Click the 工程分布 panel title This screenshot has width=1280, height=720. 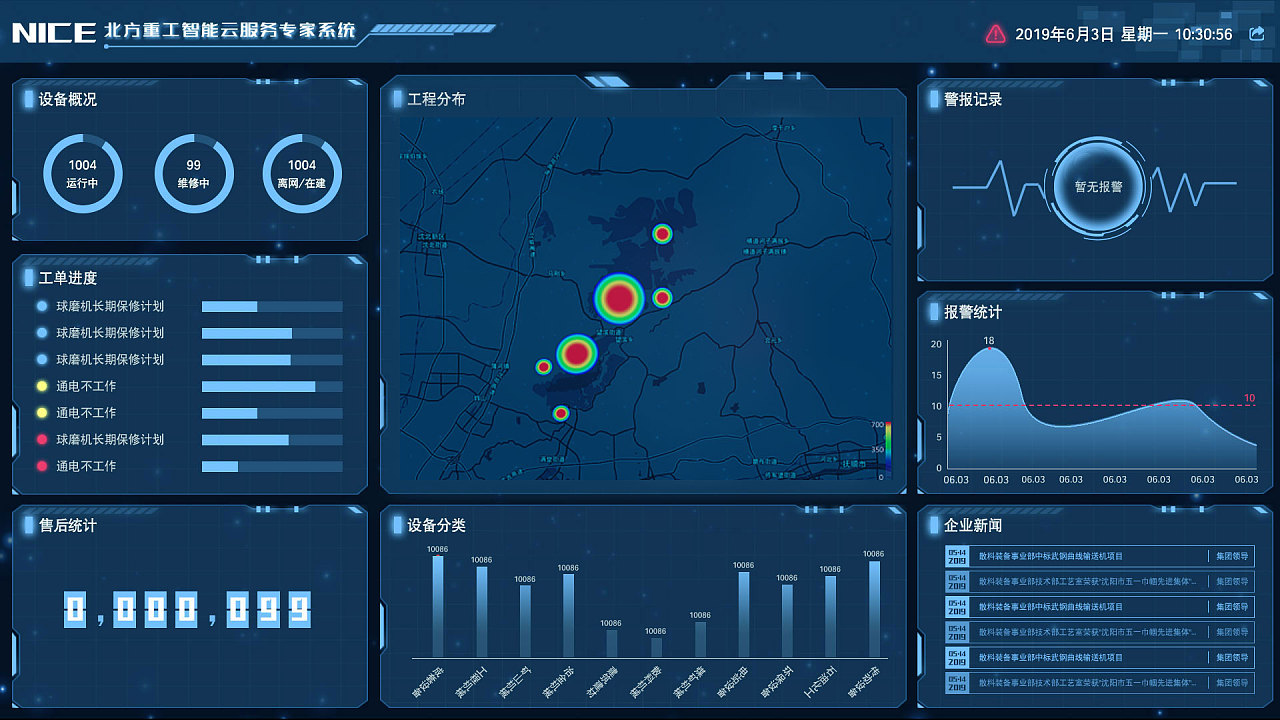[x=437, y=99]
